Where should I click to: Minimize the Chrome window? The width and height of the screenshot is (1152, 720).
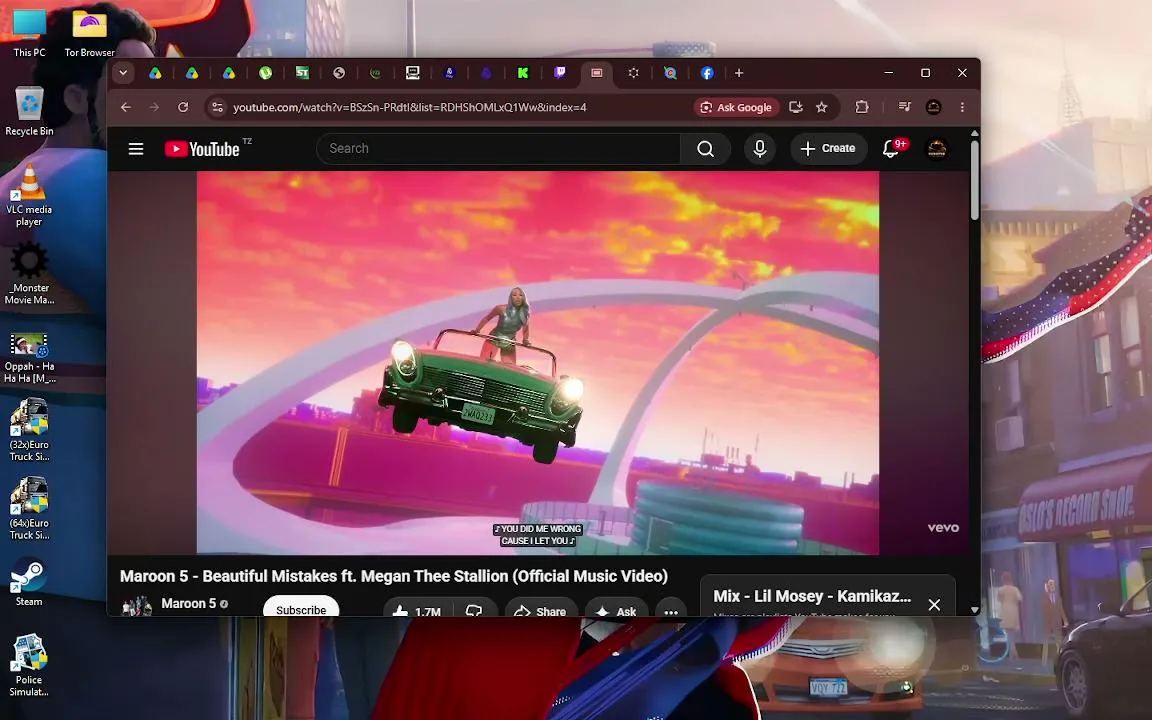pyautogui.click(x=889, y=73)
